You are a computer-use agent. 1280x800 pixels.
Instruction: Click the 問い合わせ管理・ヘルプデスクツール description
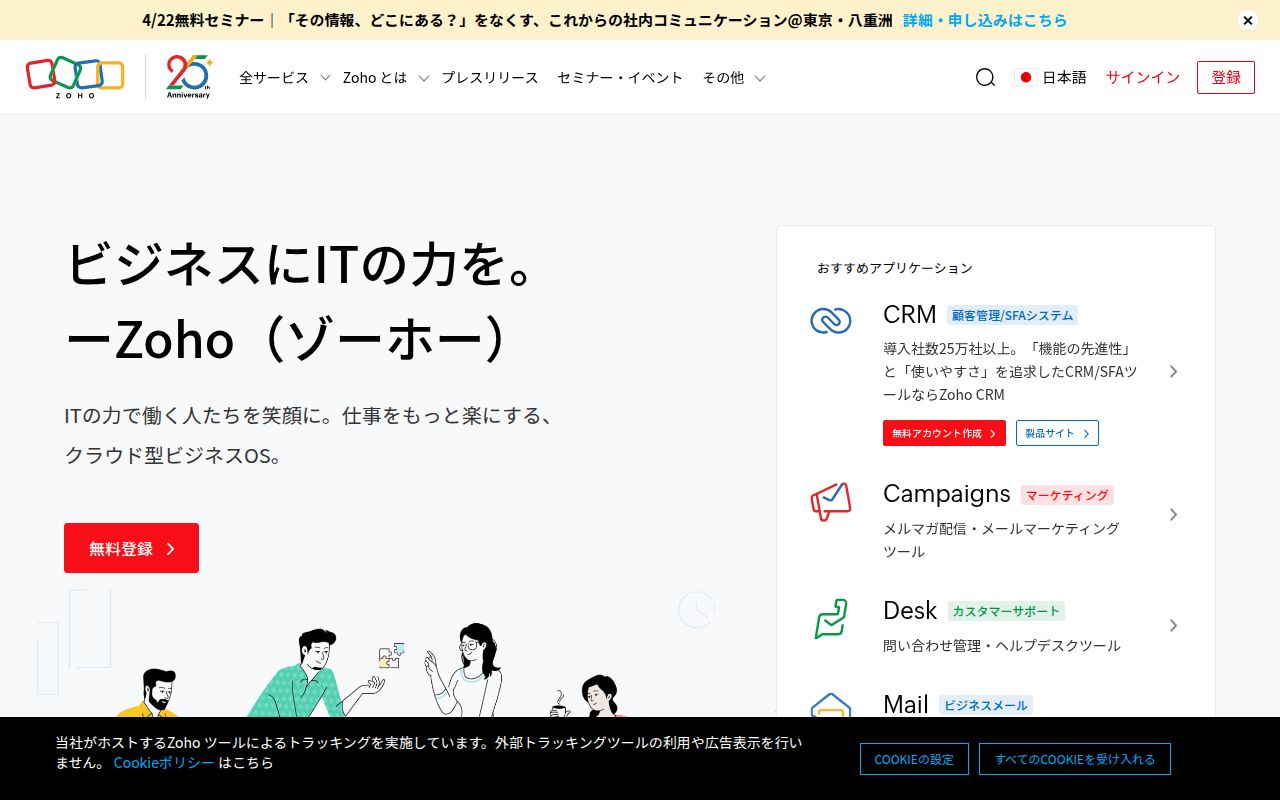(1002, 646)
